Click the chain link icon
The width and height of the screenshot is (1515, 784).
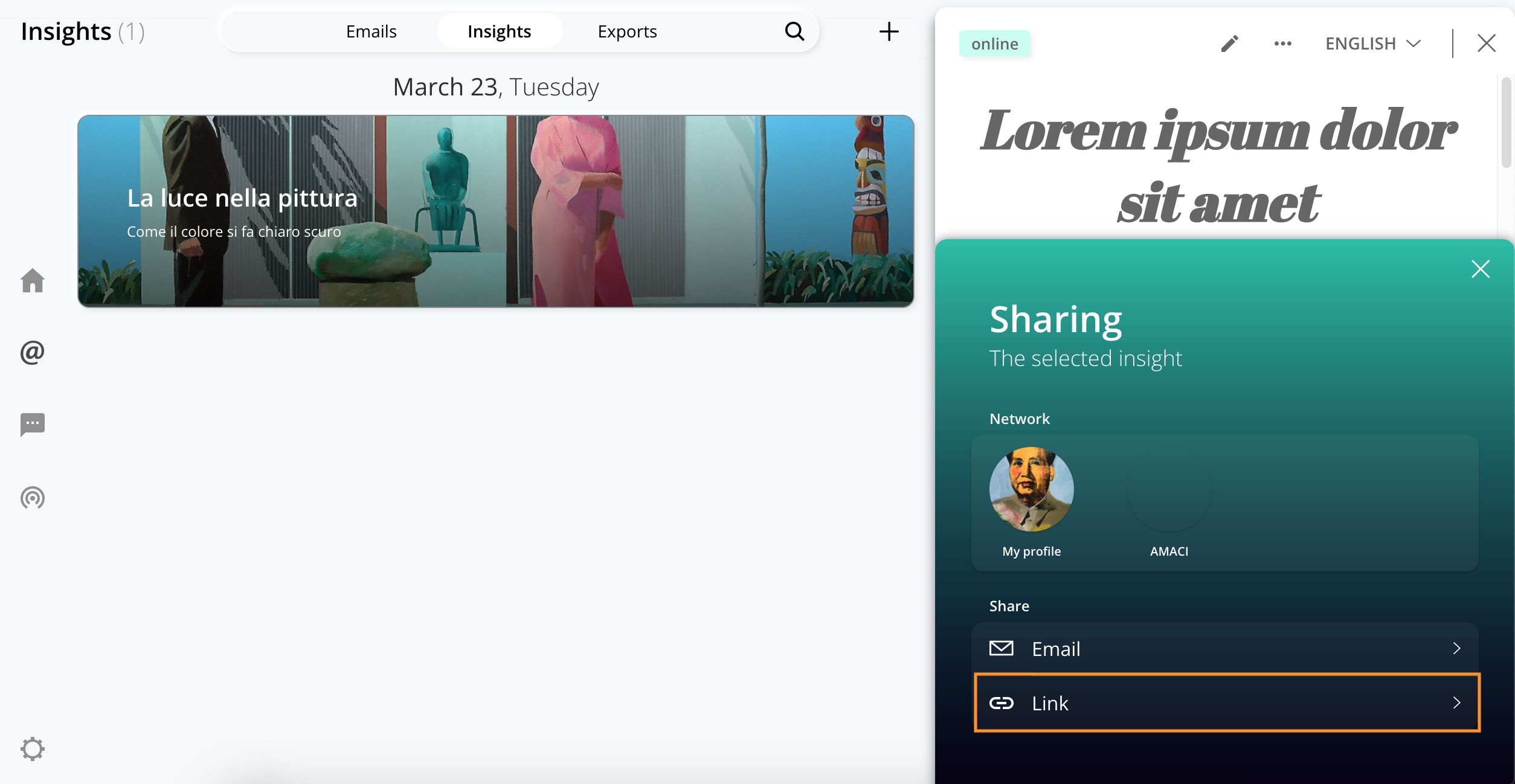[1002, 702]
